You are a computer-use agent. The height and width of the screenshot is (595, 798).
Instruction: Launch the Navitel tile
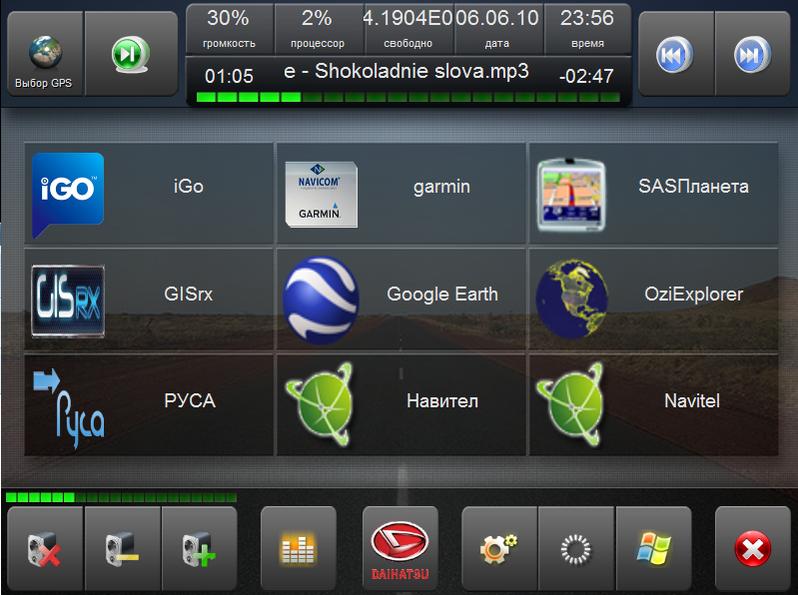652,404
